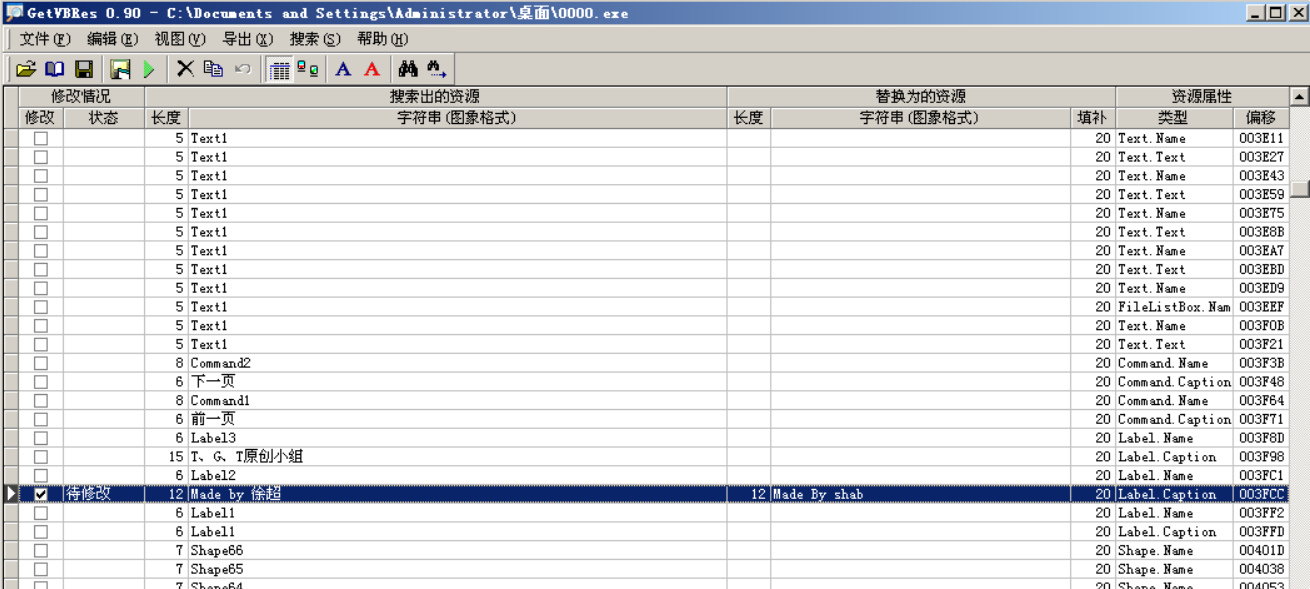1310x589 pixels.
Task: Click the binoculars search icon
Action: point(407,69)
